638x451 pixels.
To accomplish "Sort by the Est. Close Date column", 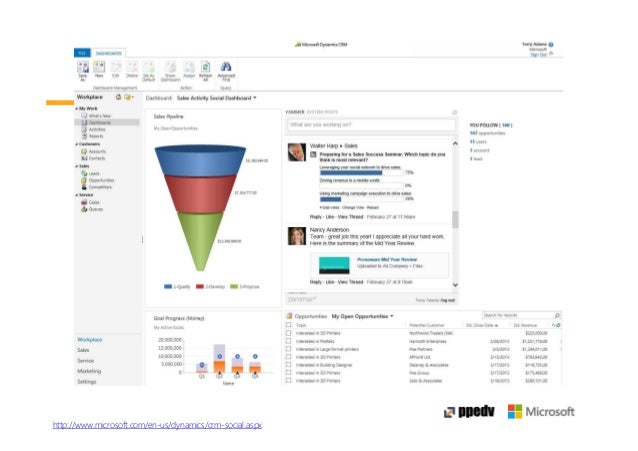I will click(482, 325).
